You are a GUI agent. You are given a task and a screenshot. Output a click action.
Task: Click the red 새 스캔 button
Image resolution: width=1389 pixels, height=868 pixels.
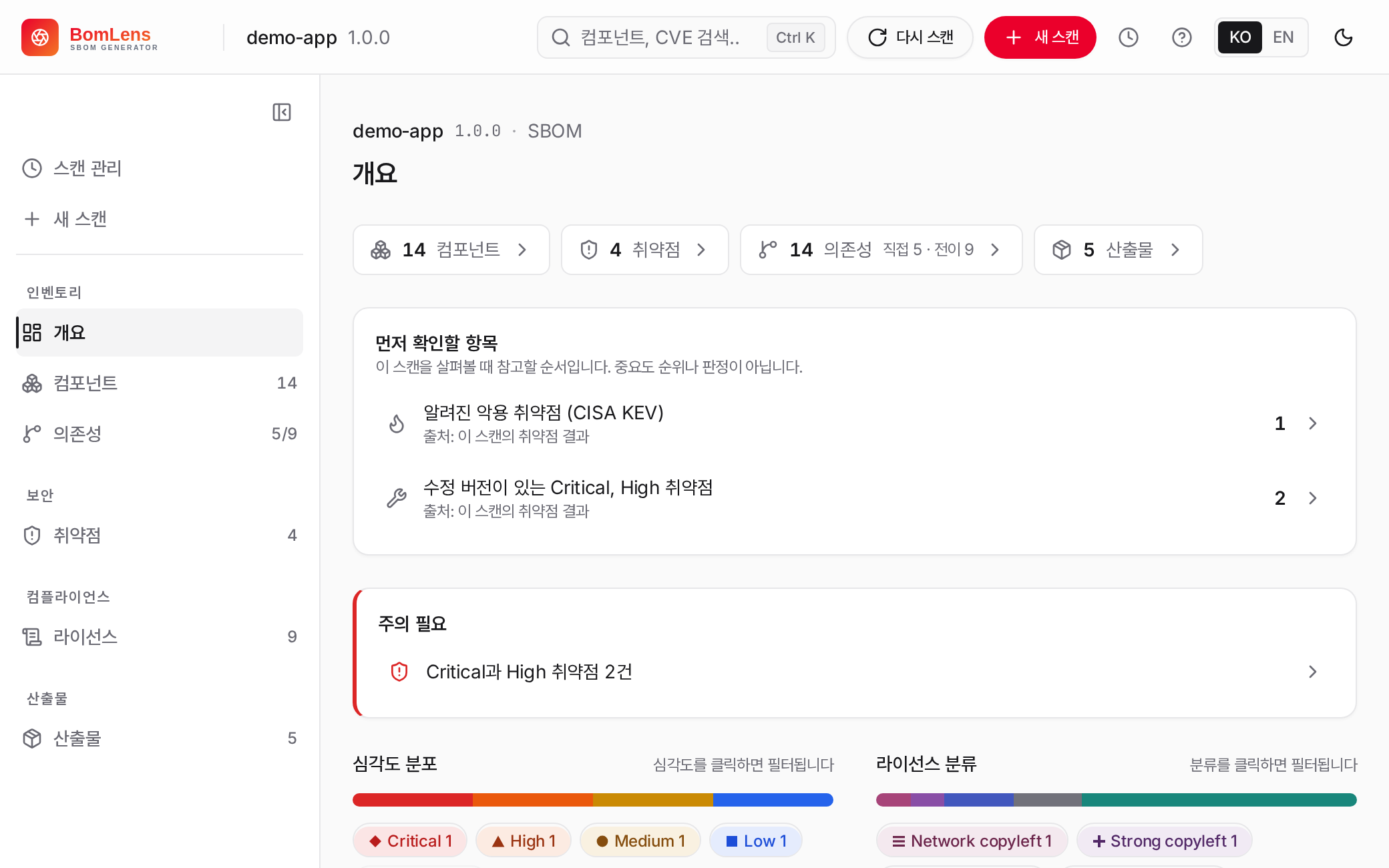pyautogui.click(x=1040, y=37)
